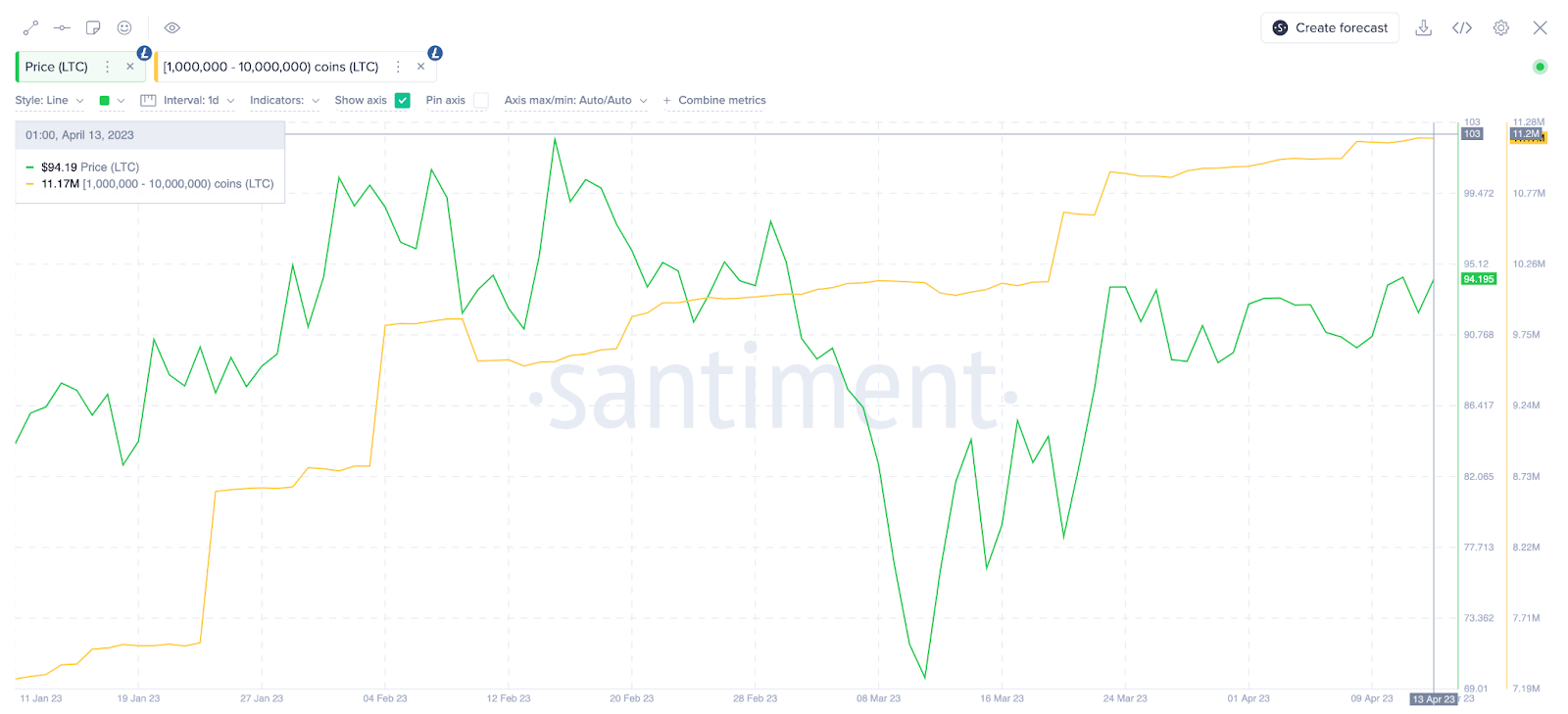The width and height of the screenshot is (1568, 714).
Task: Remove the Price (LTC) metric
Action: [130, 67]
